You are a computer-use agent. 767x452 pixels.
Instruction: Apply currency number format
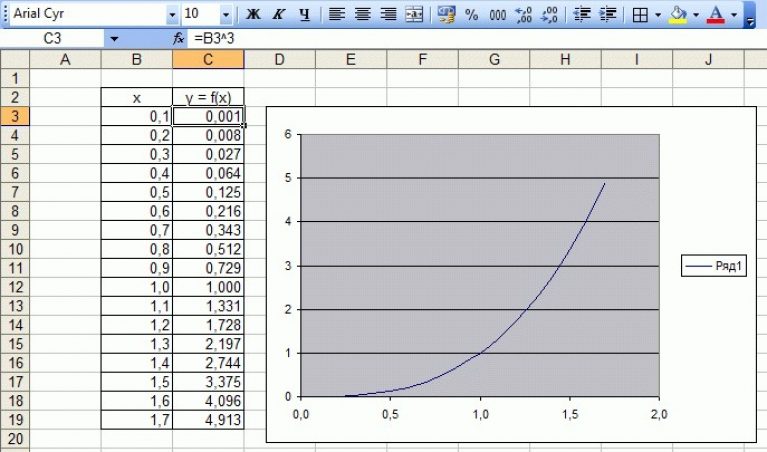click(446, 15)
